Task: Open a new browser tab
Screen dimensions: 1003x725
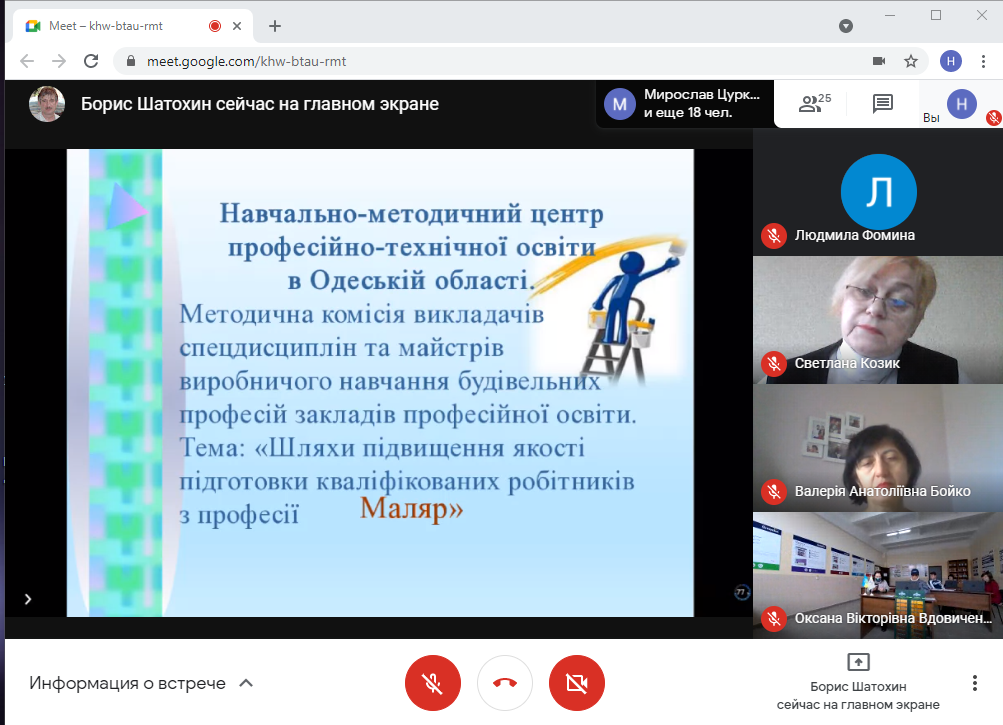Action: [275, 26]
